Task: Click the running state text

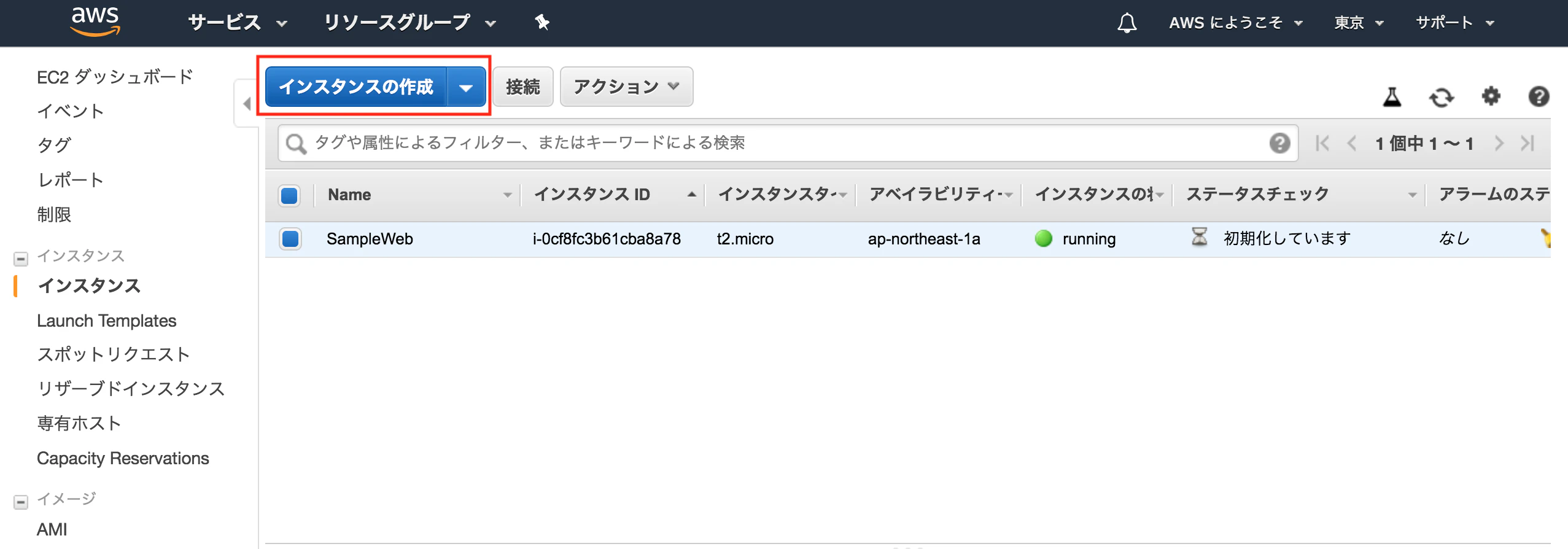Action: pyautogui.click(x=1089, y=239)
